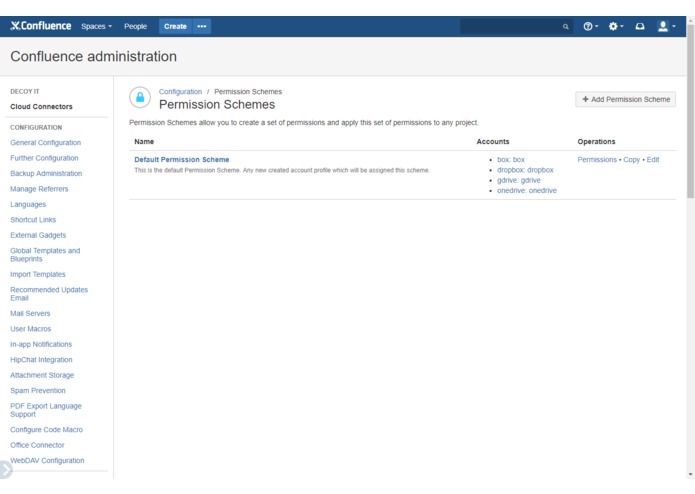This screenshot has width=695, height=494.
Task: Open the help menu icon
Action: pyautogui.click(x=590, y=26)
